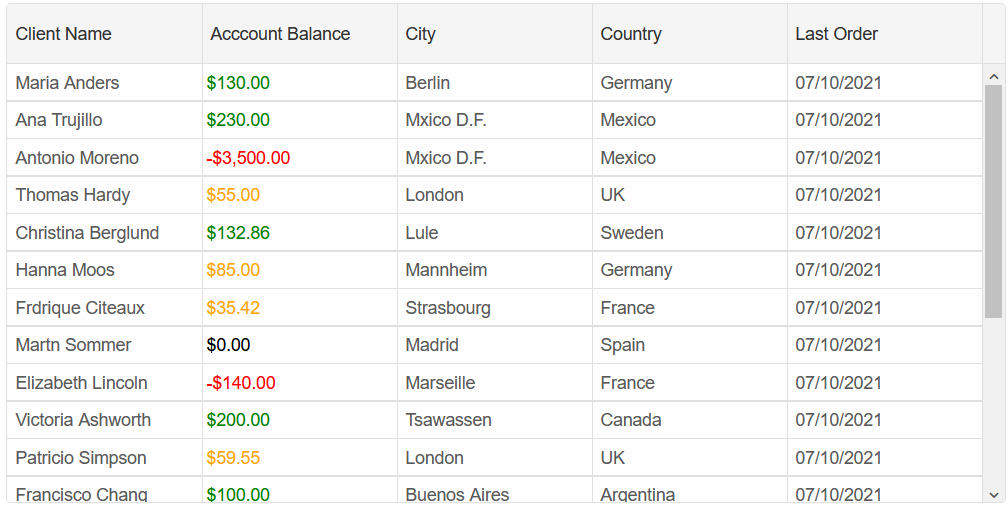Click the Canada country cell
Viewport: 1008px width, 507px height.
tap(690, 420)
